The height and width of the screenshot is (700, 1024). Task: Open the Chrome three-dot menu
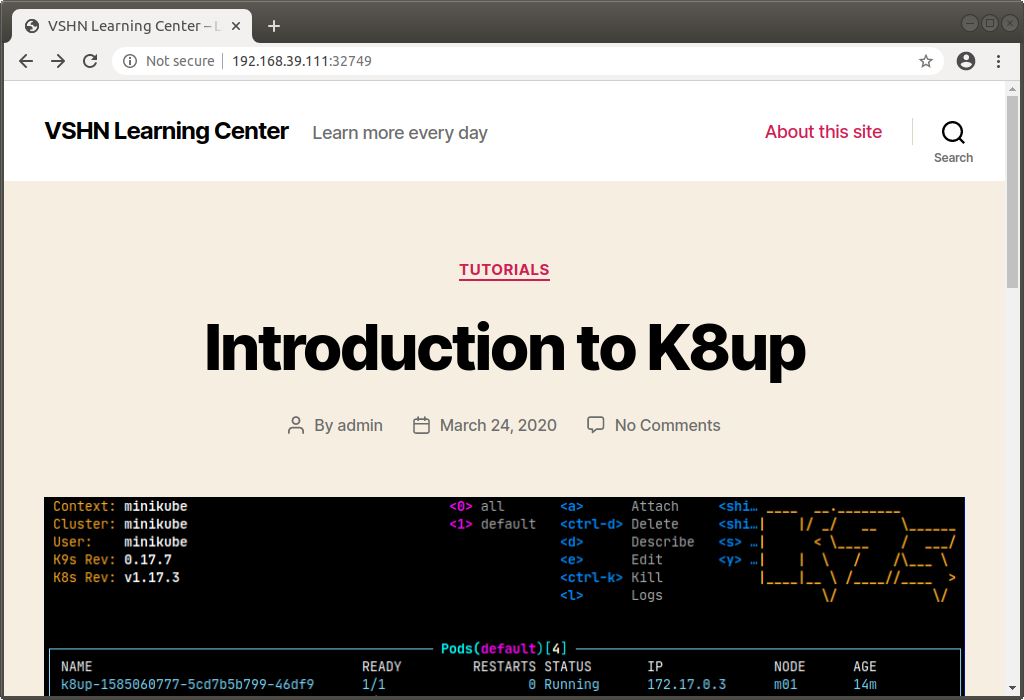pyautogui.click(x=998, y=61)
